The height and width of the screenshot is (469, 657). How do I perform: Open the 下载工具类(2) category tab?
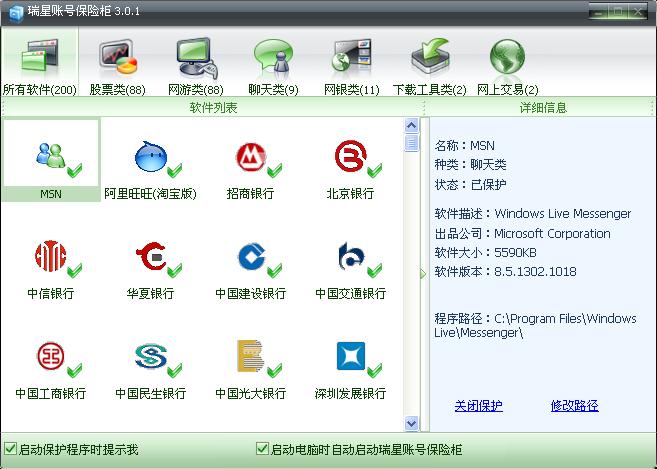point(429,66)
